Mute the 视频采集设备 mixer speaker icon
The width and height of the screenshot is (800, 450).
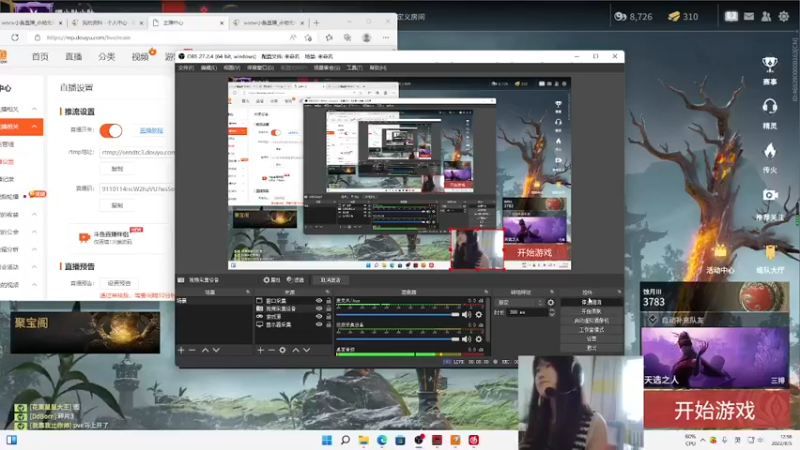coord(466,339)
